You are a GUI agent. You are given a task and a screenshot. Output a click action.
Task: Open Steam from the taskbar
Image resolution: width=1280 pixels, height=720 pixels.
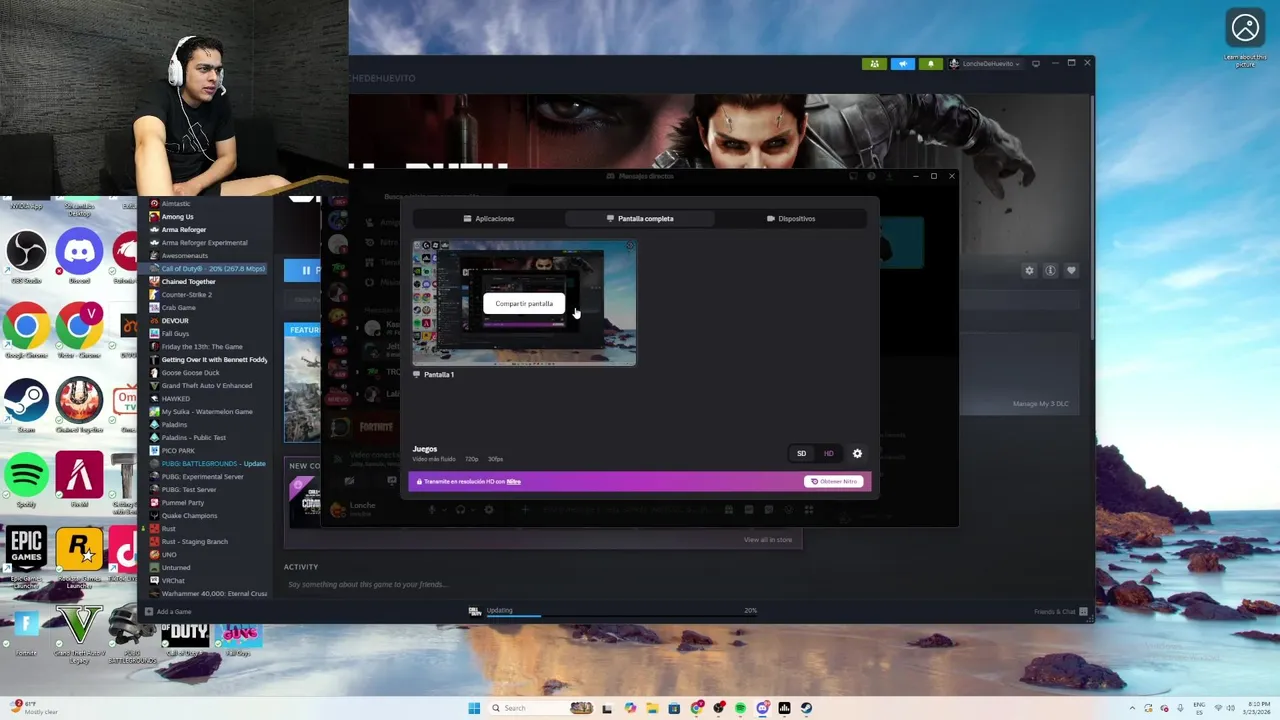806,708
